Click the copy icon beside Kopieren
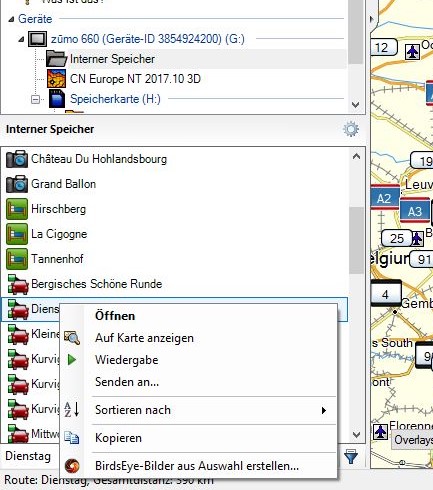Image resolution: width=433 pixels, height=490 pixels. [x=72, y=438]
